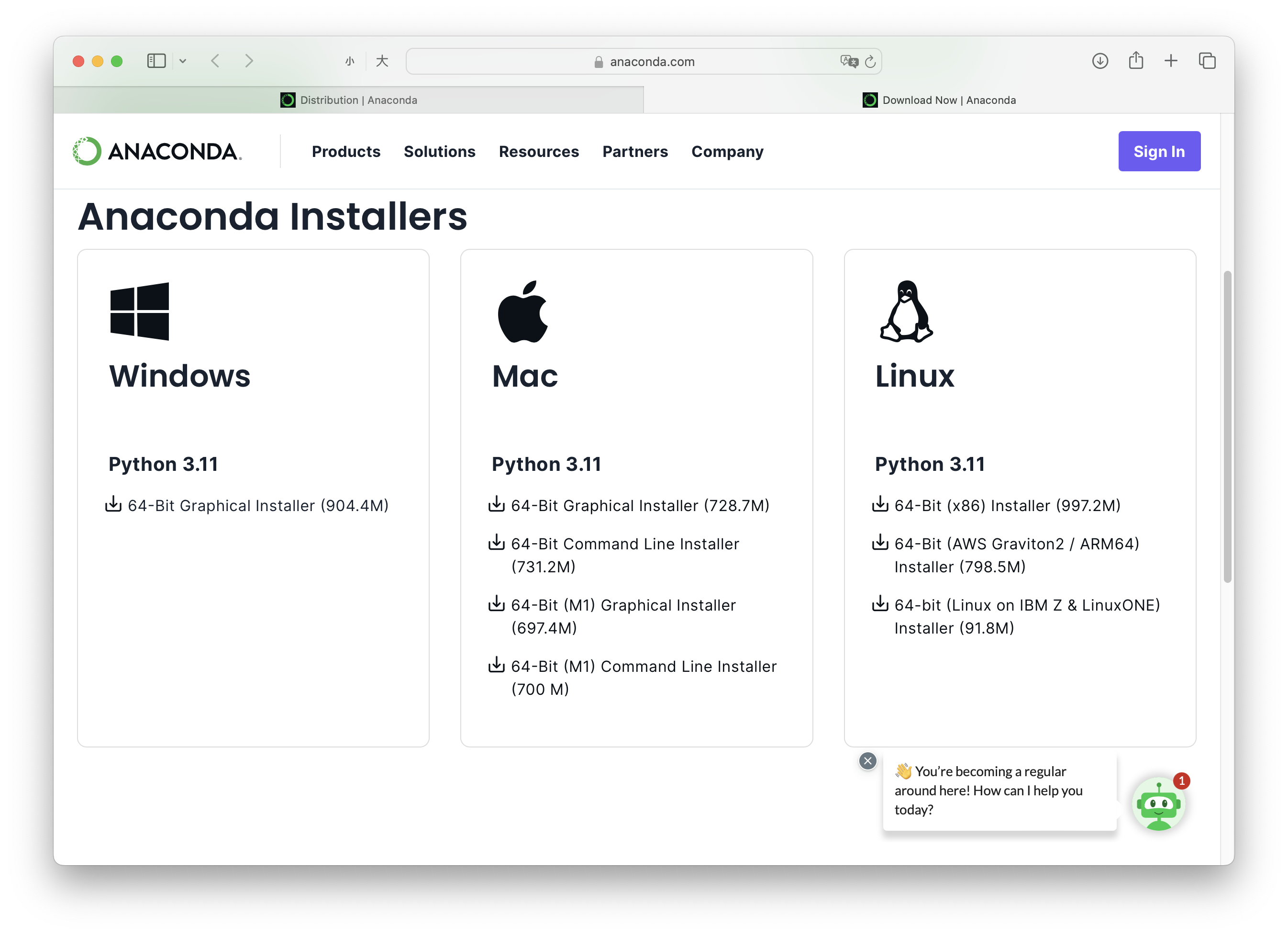The height and width of the screenshot is (936, 1288).
Task: Click the Linux penguin icon
Action: [x=906, y=311]
